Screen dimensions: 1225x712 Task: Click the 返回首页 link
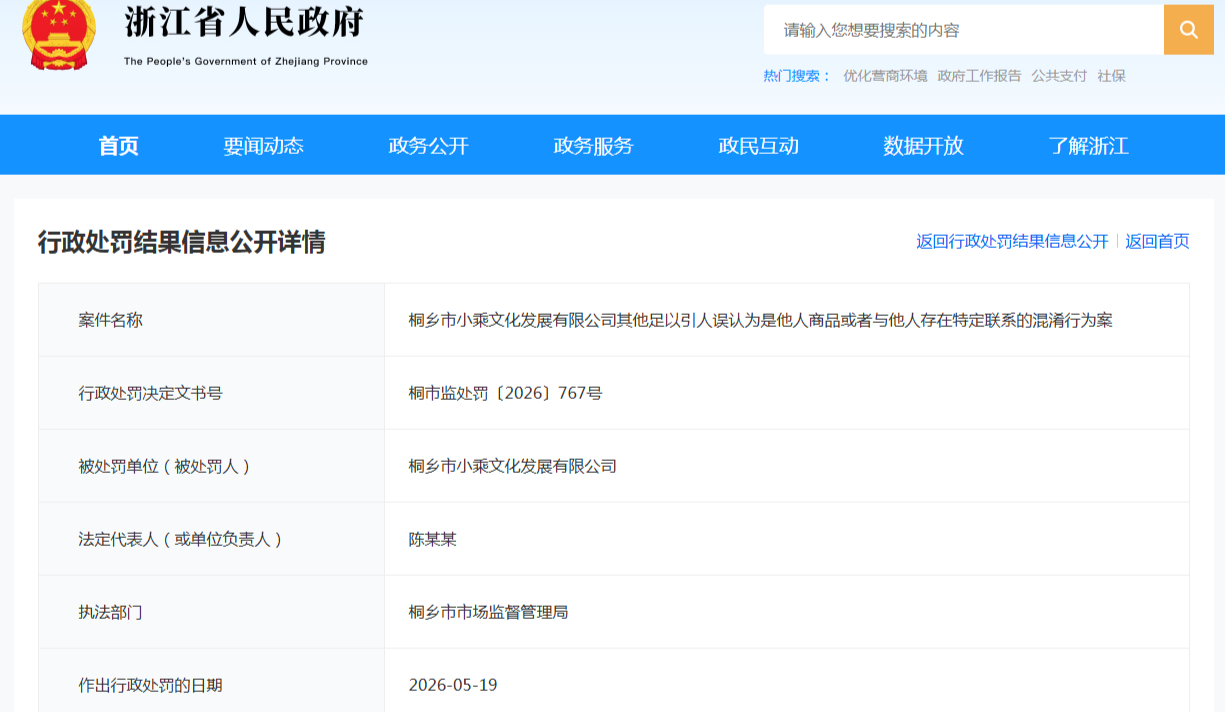(1157, 241)
